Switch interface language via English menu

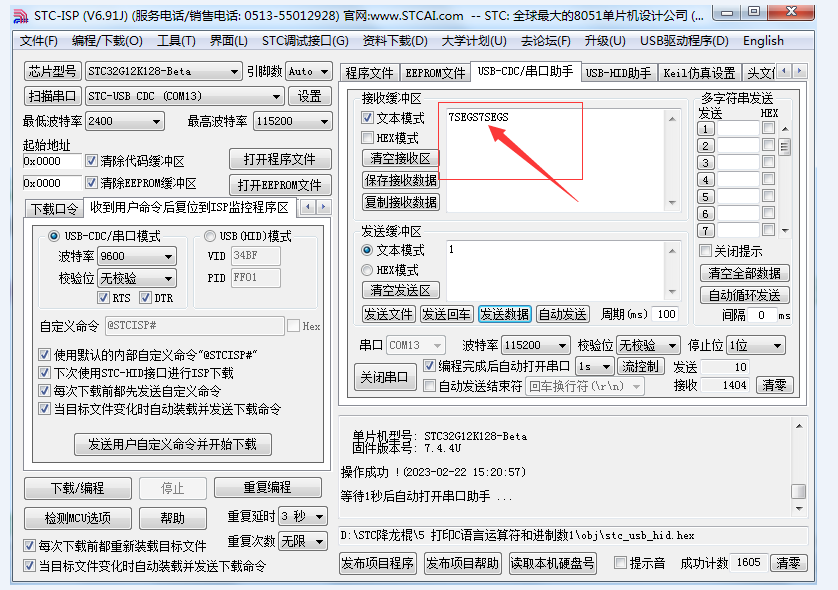coord(763,41)
